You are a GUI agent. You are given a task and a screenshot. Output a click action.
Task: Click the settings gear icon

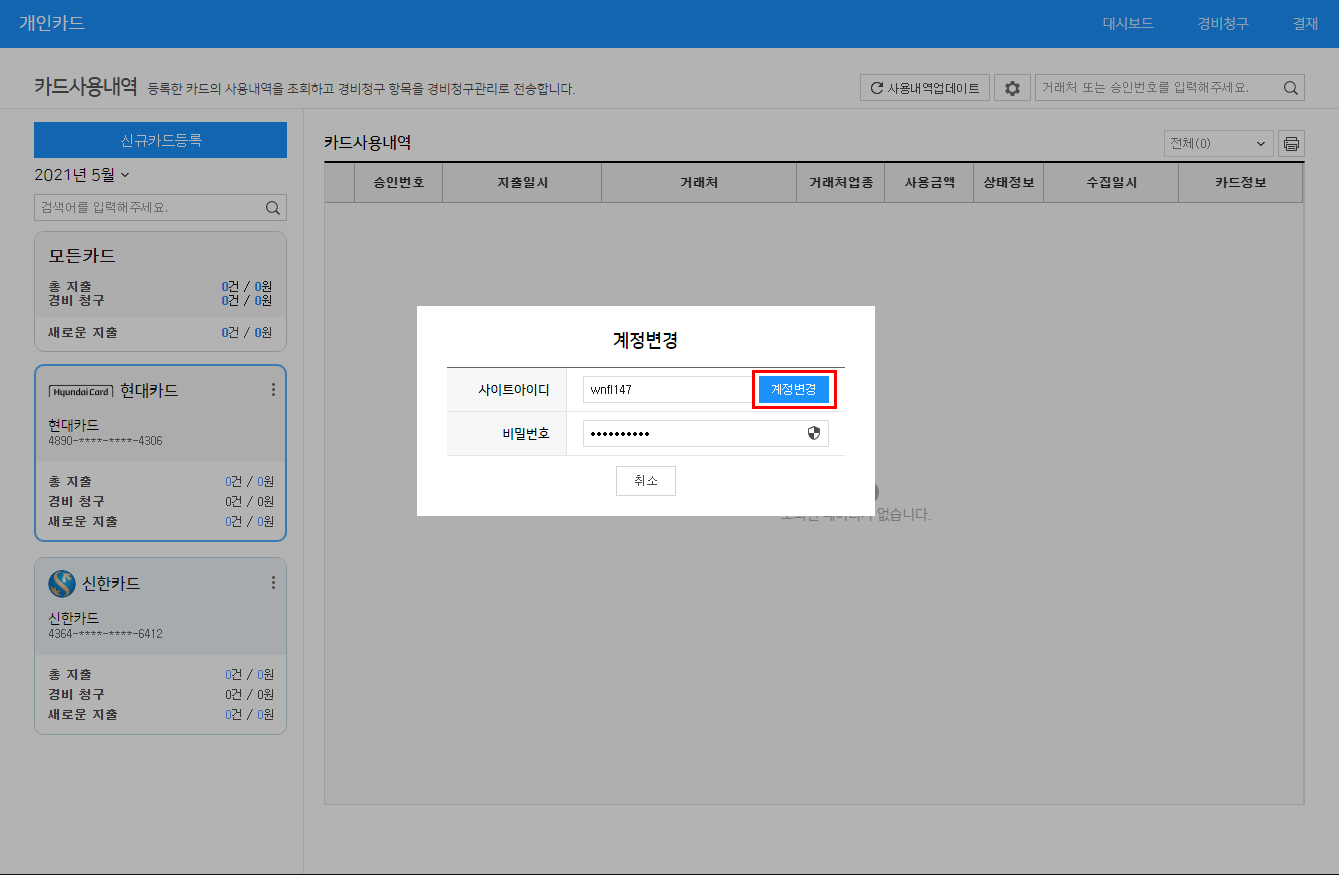[1012, 88]
